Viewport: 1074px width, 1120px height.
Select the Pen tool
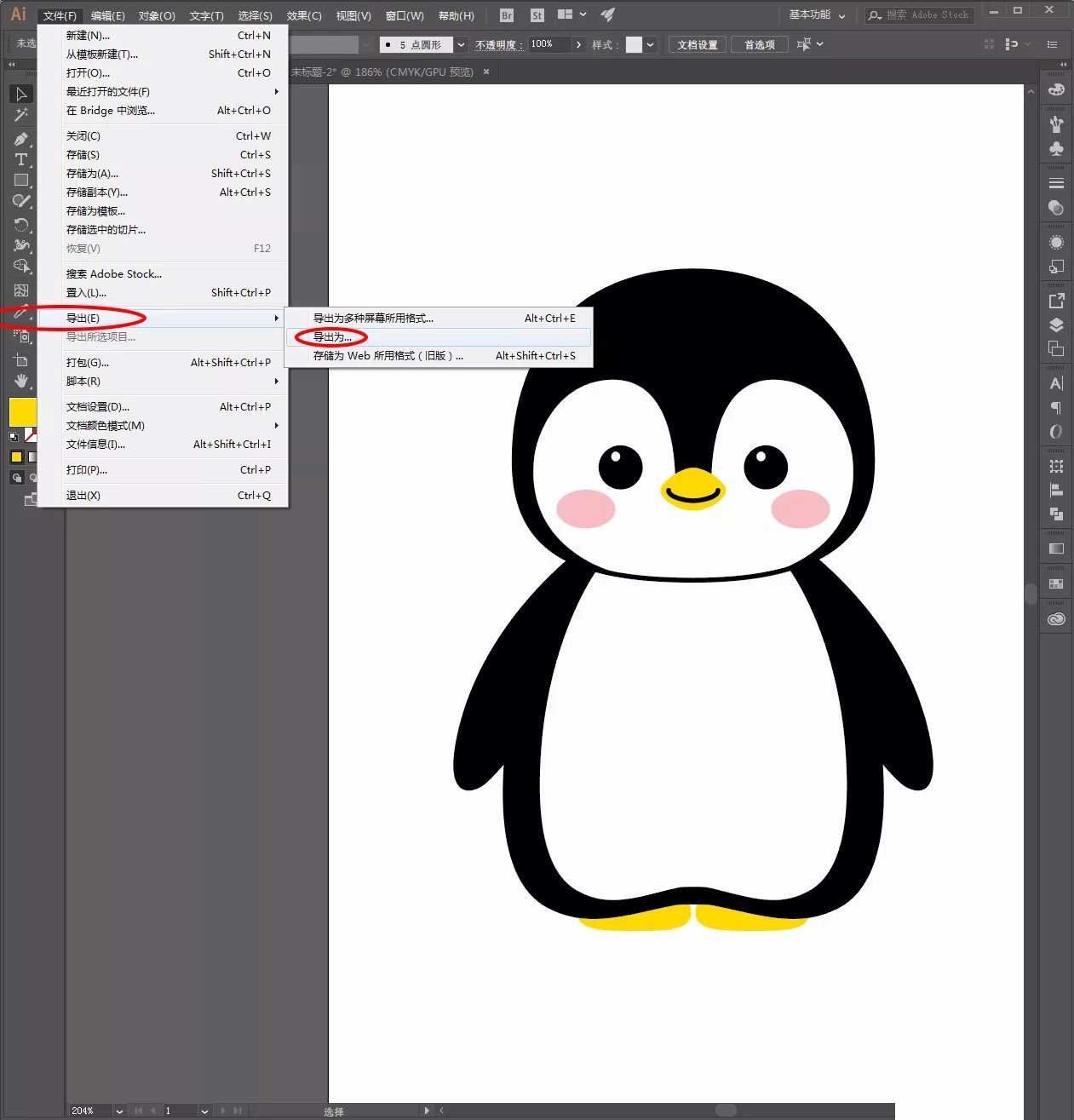[x=21, y=139]
